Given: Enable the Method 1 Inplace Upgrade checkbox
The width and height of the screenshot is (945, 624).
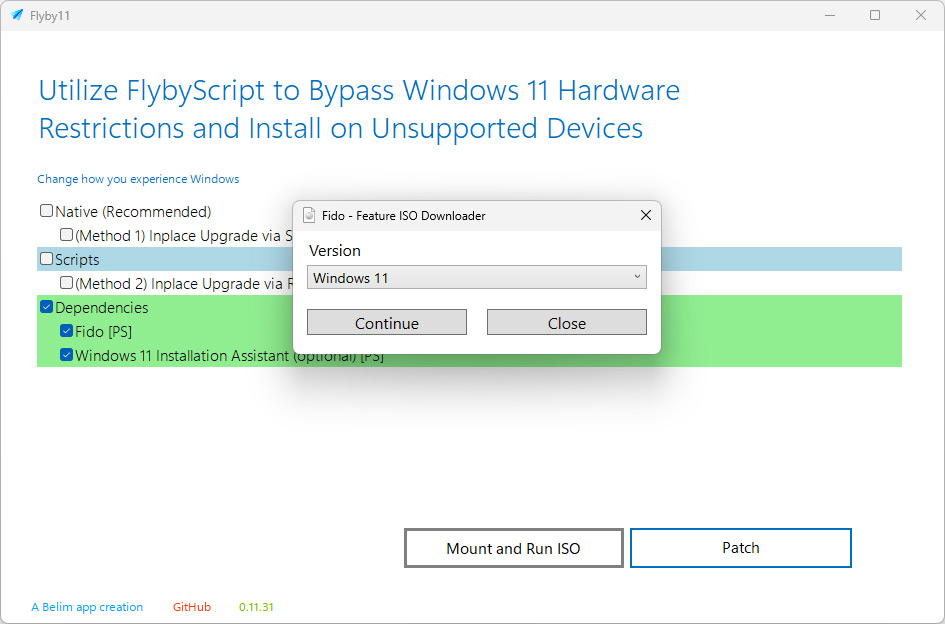Looking at the screenshot, I should pos(66,235).
